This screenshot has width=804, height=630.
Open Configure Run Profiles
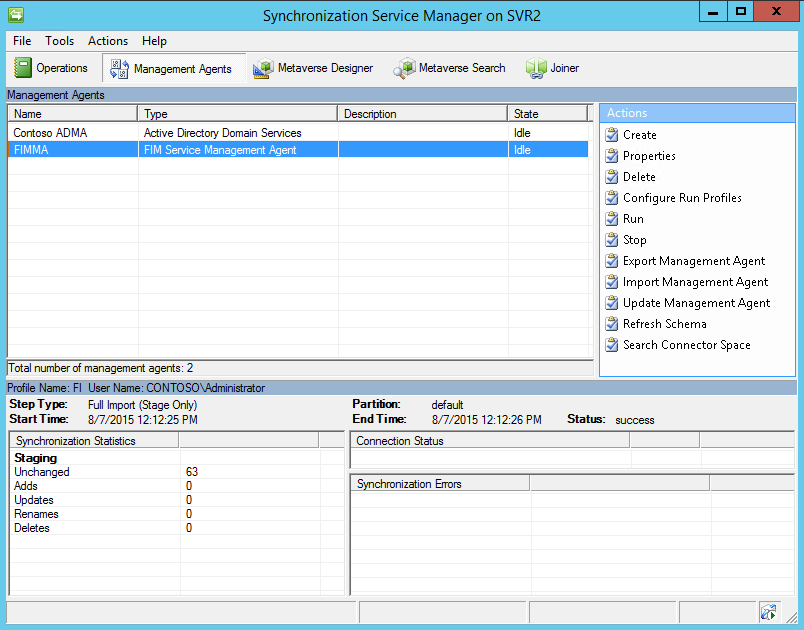tap(682, 198)
